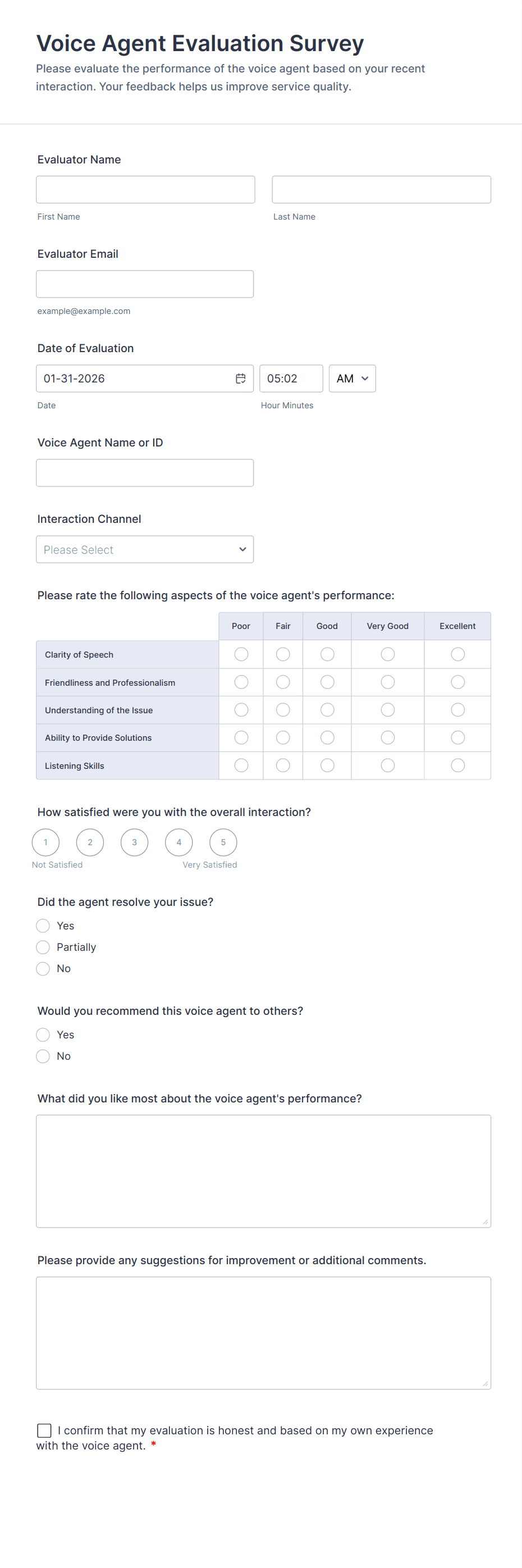The height and width of the screenshot is (1568, 522).
Task: Select No for recommending the agent
Action: 43,1056
